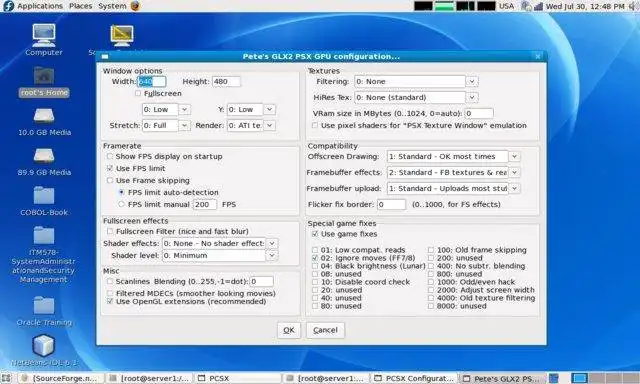
Task: Enable Filtered MDECs checkbox
Action: [x=110, y=293]
